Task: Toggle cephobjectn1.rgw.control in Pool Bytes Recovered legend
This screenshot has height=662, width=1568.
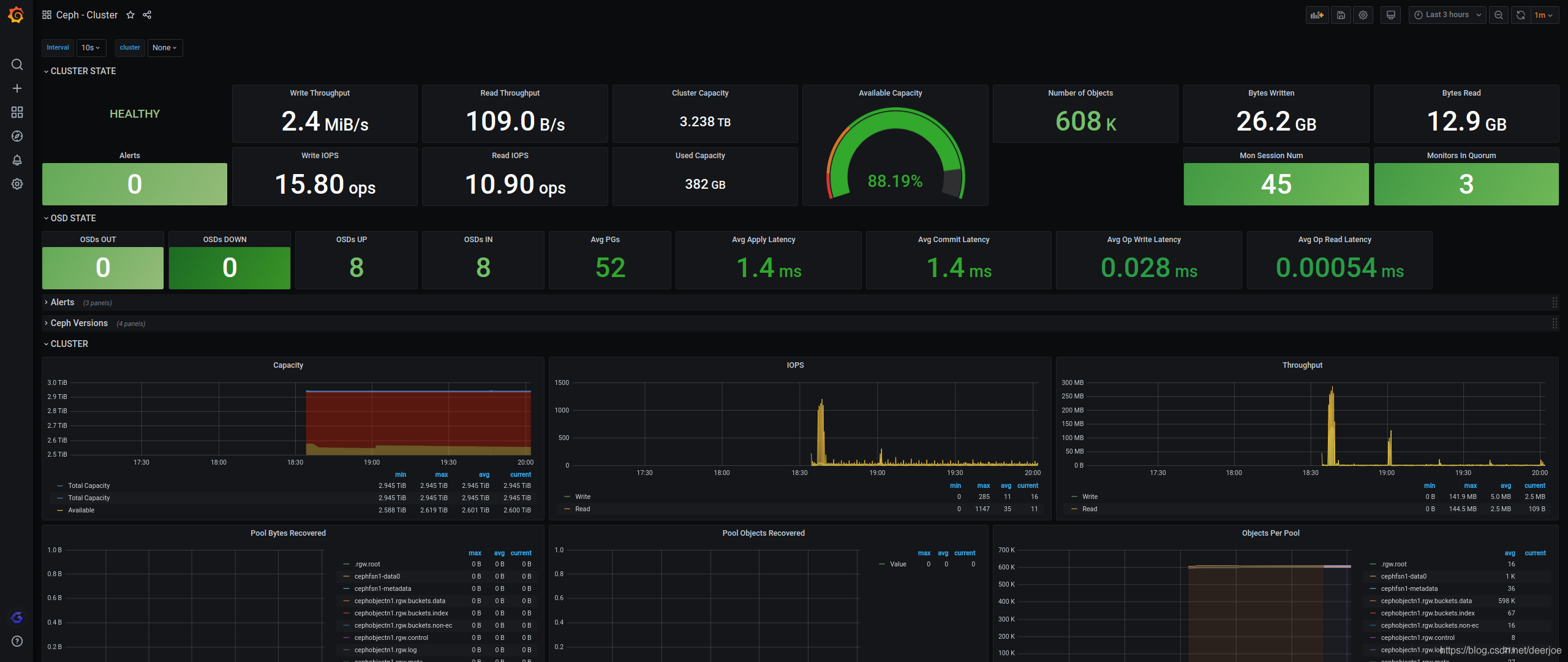Action: [x=391, y=637]
